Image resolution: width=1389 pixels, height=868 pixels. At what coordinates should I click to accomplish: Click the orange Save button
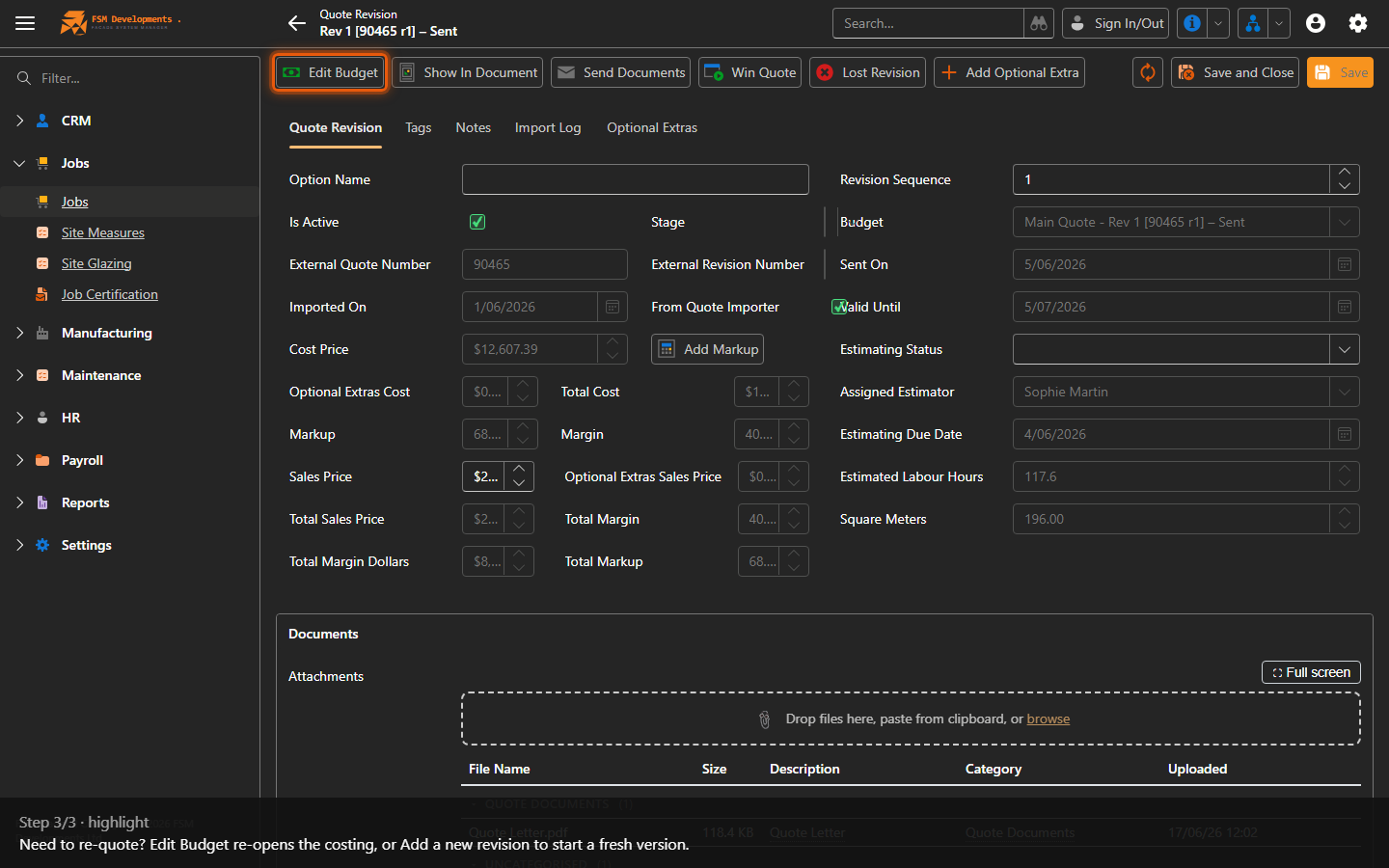point(1341,72)
